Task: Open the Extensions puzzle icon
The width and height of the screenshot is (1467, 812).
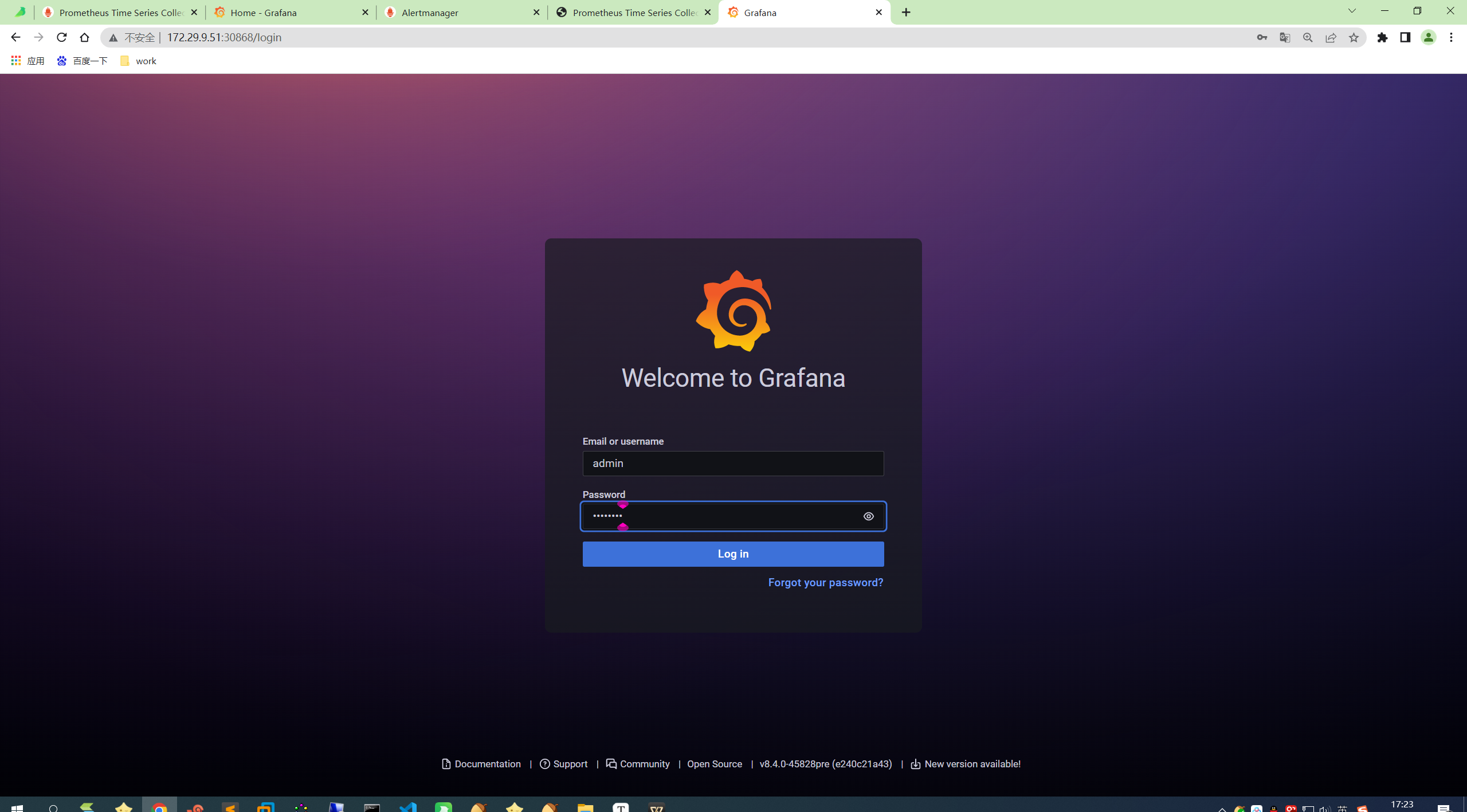Action: (1382, 37)
